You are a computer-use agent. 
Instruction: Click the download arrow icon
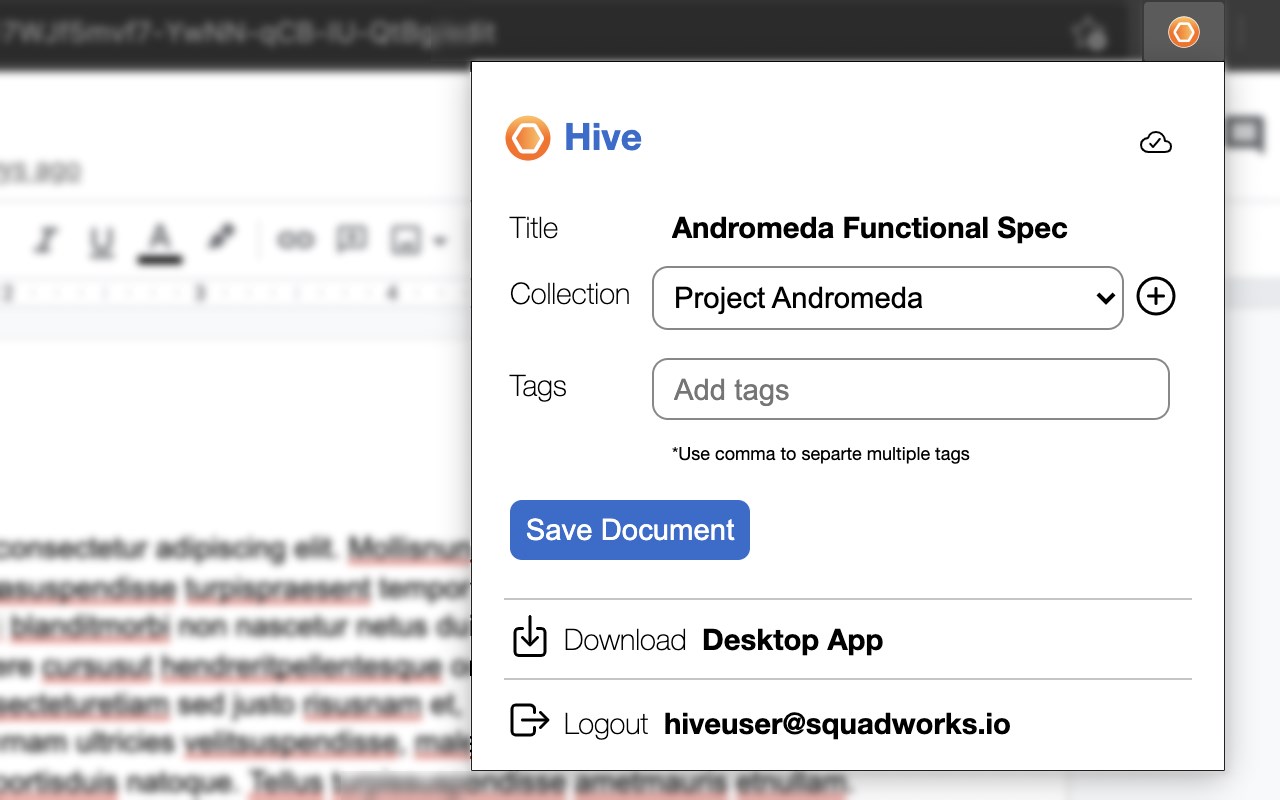(x=530, y=638)
